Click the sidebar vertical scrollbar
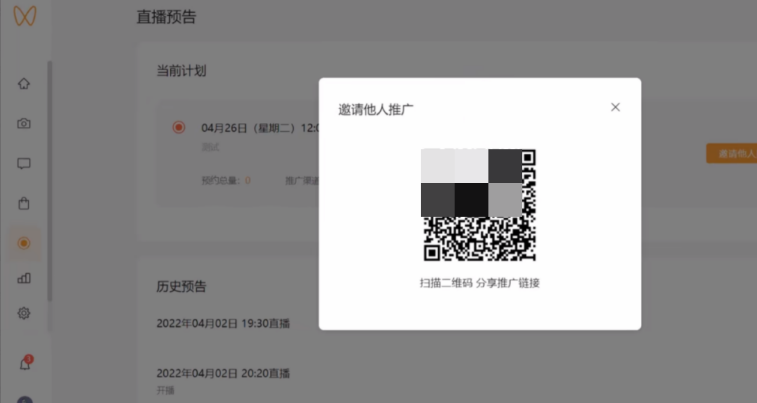757x403 pixels. point(49,181)
